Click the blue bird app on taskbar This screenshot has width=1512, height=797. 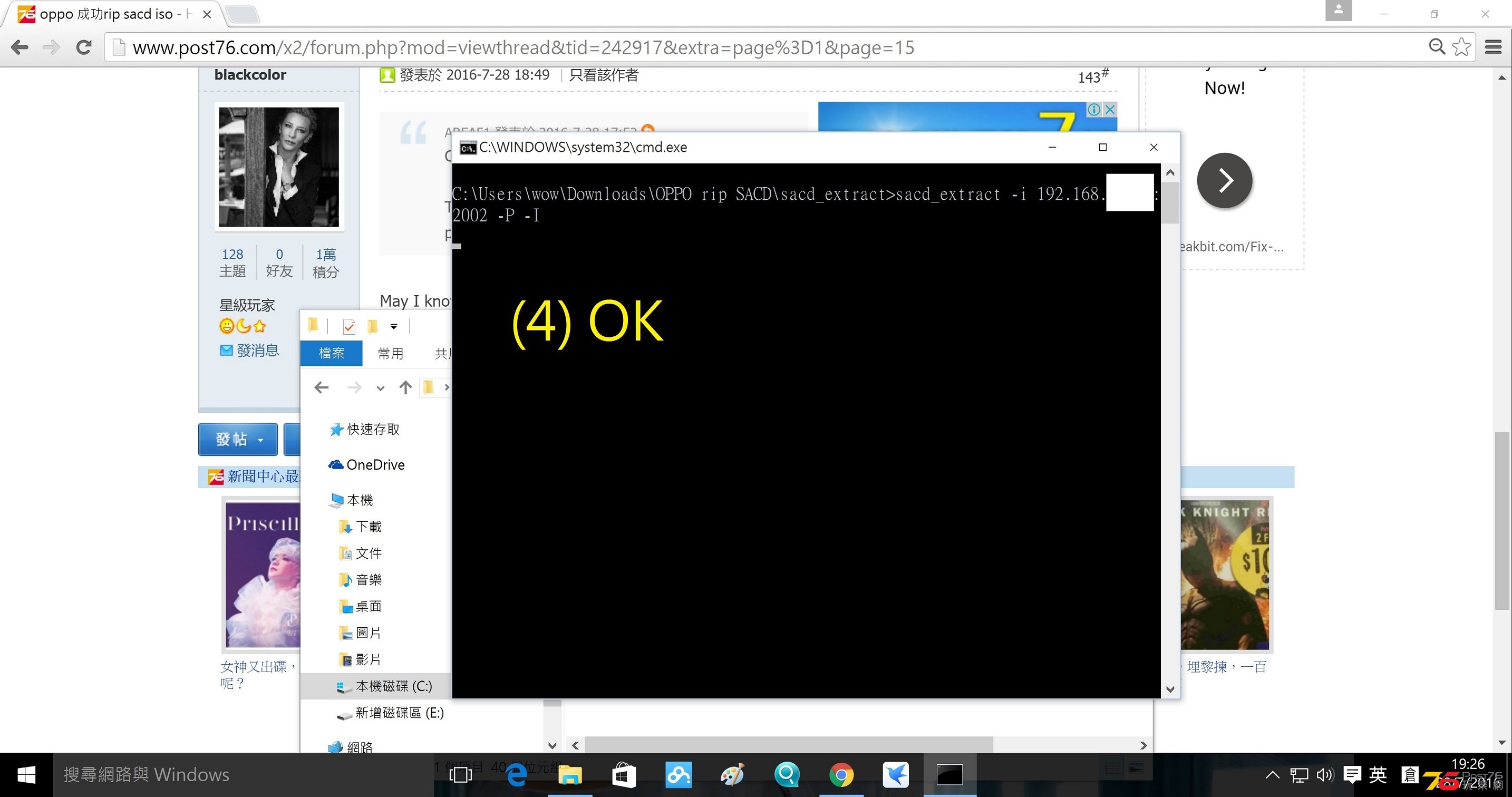pos(896,775)
